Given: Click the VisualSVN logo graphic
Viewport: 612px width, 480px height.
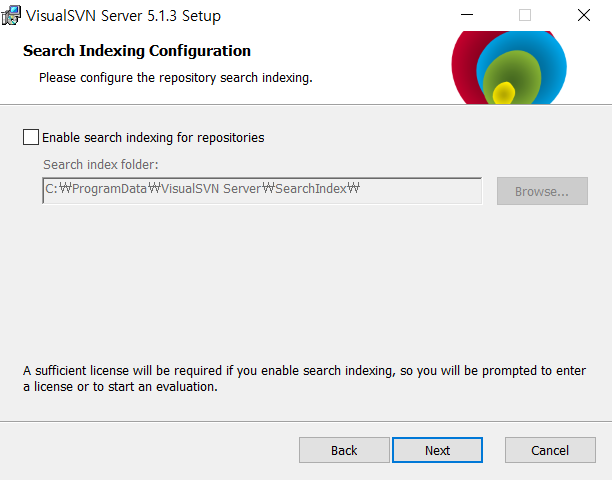Looking at the screenshot, I should pyautogui.click(x=509, y=67).
